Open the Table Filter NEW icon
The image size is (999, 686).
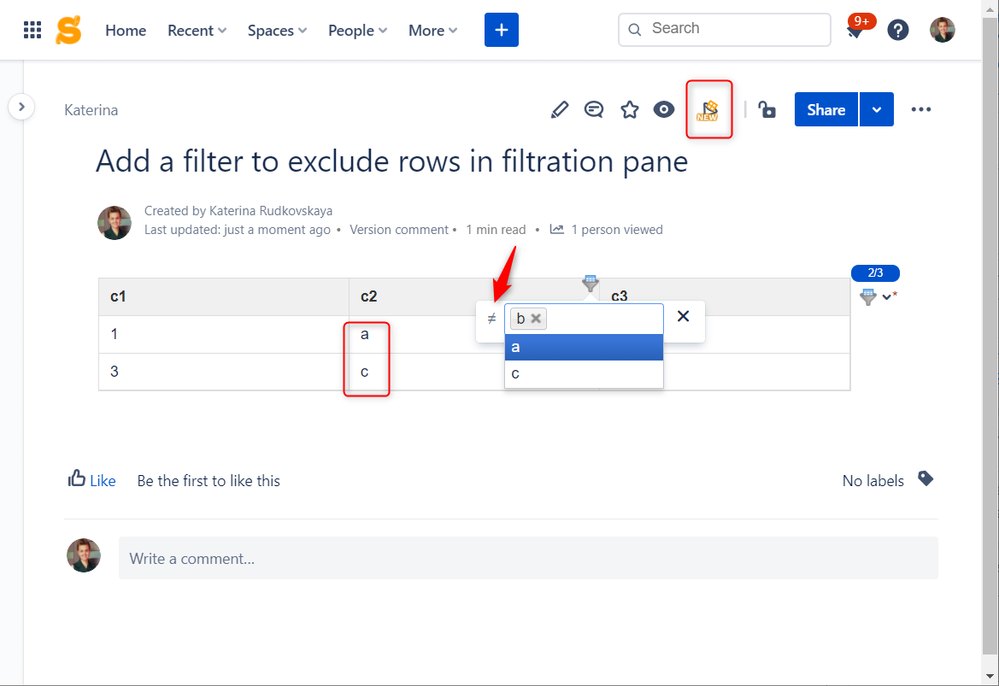[x=709, y=109]
